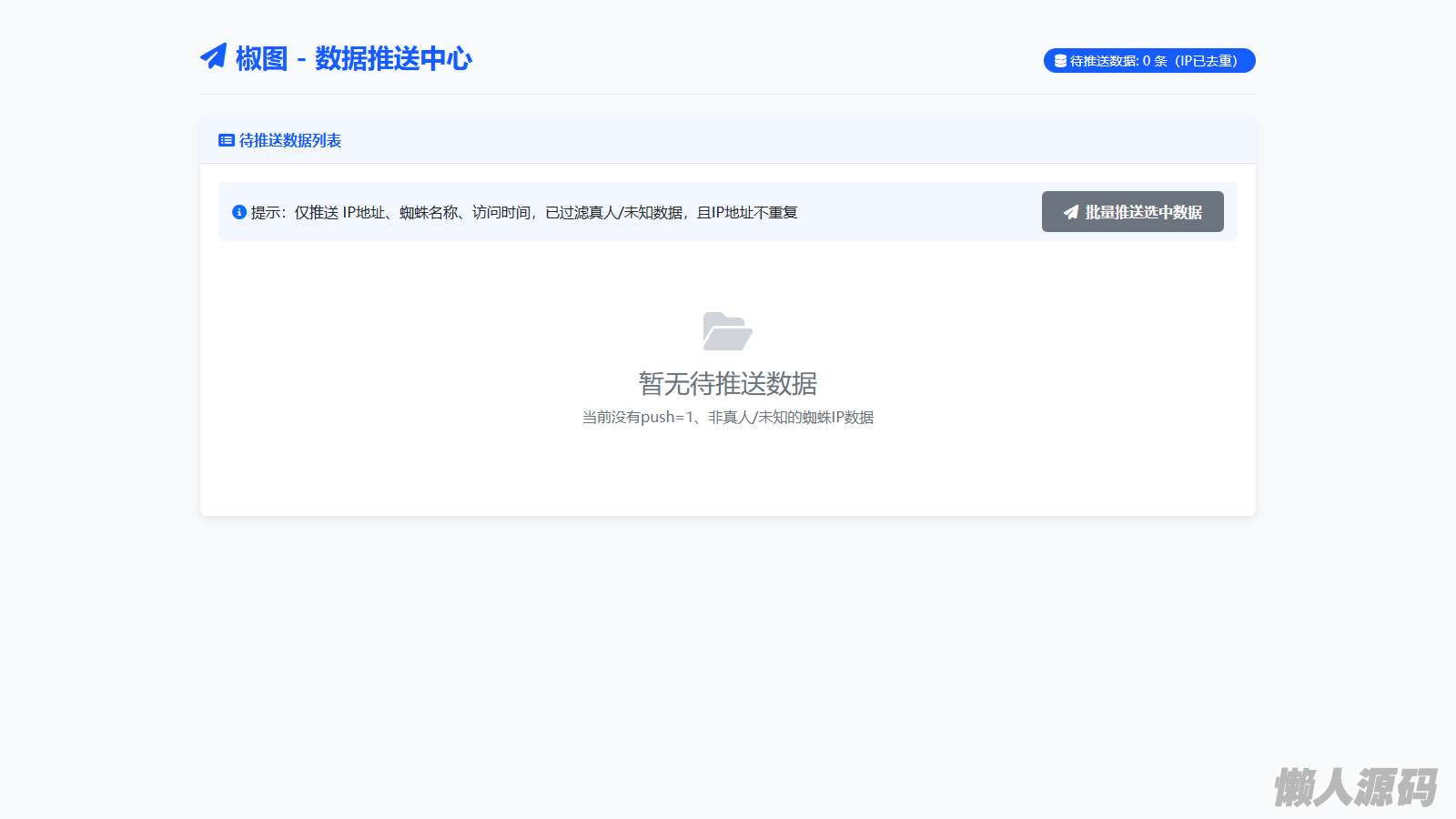1456x819 pixels.
Task: Click the tip text starting with 提示
Action: [x=523, y=212]
